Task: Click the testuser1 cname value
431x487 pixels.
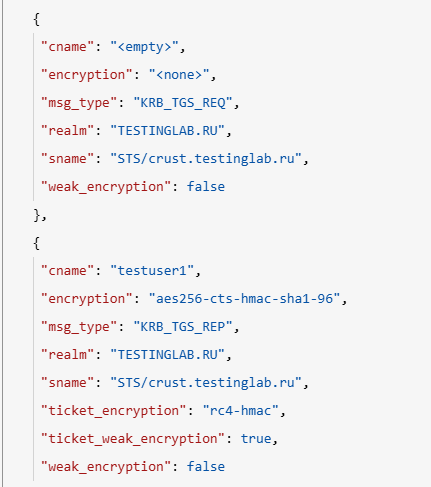Action: 152,271
